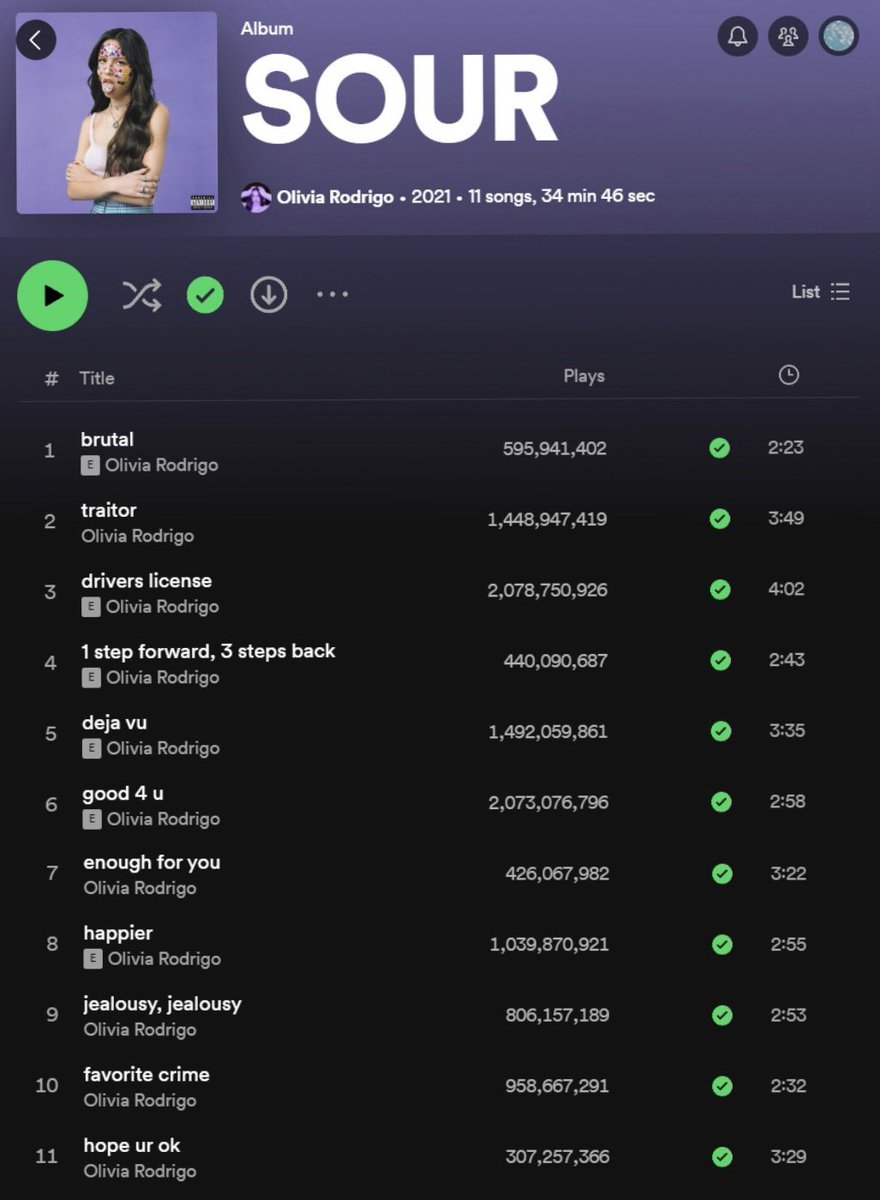880x1200 pixels.
Task: Sort by track number # column
Action: pyautogui.click(x=51, y=378)
